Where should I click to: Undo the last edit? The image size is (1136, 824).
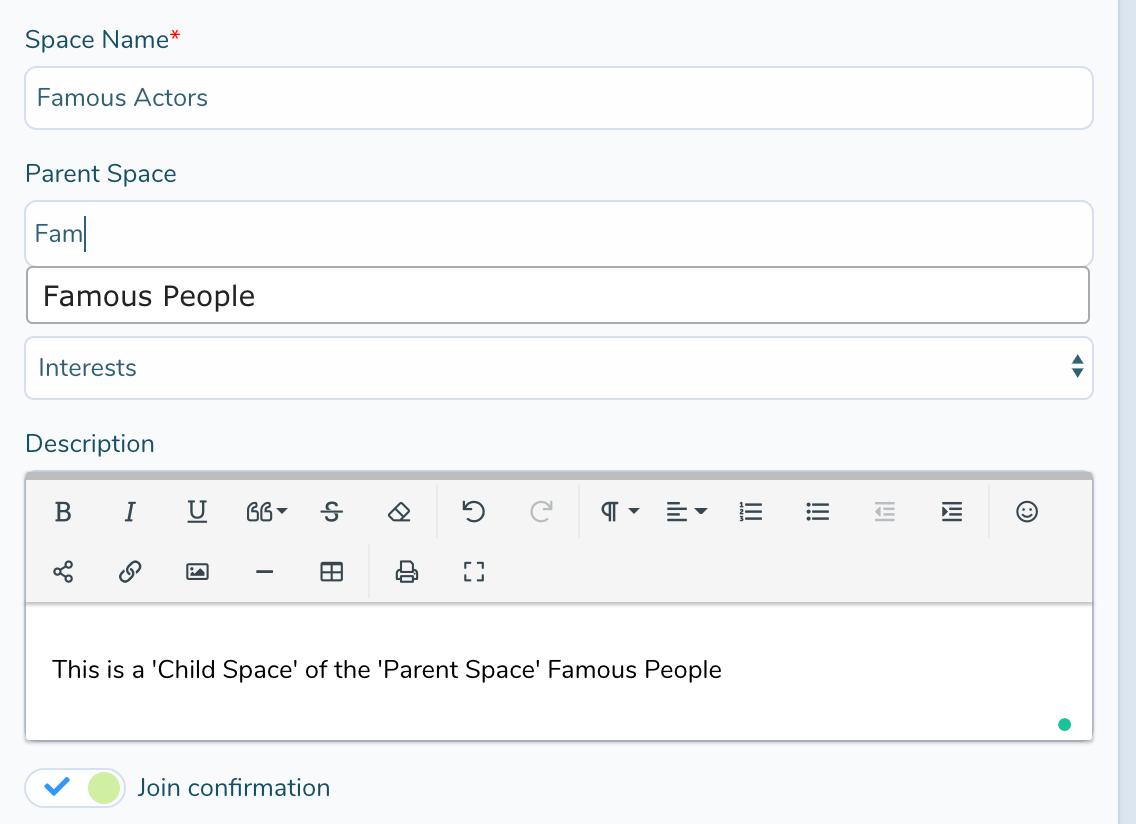[473, 512]
